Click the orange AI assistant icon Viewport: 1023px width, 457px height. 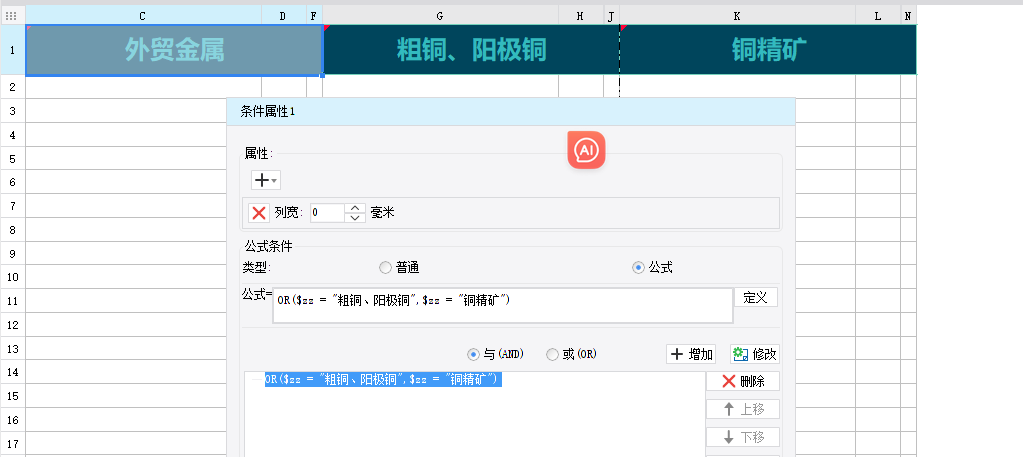coord(587,150)
